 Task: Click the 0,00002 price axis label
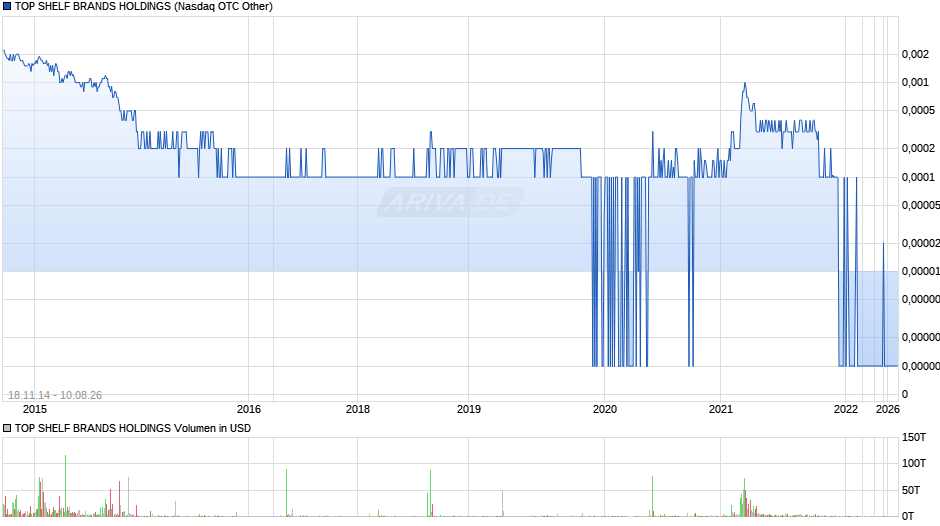pos(921,243)
